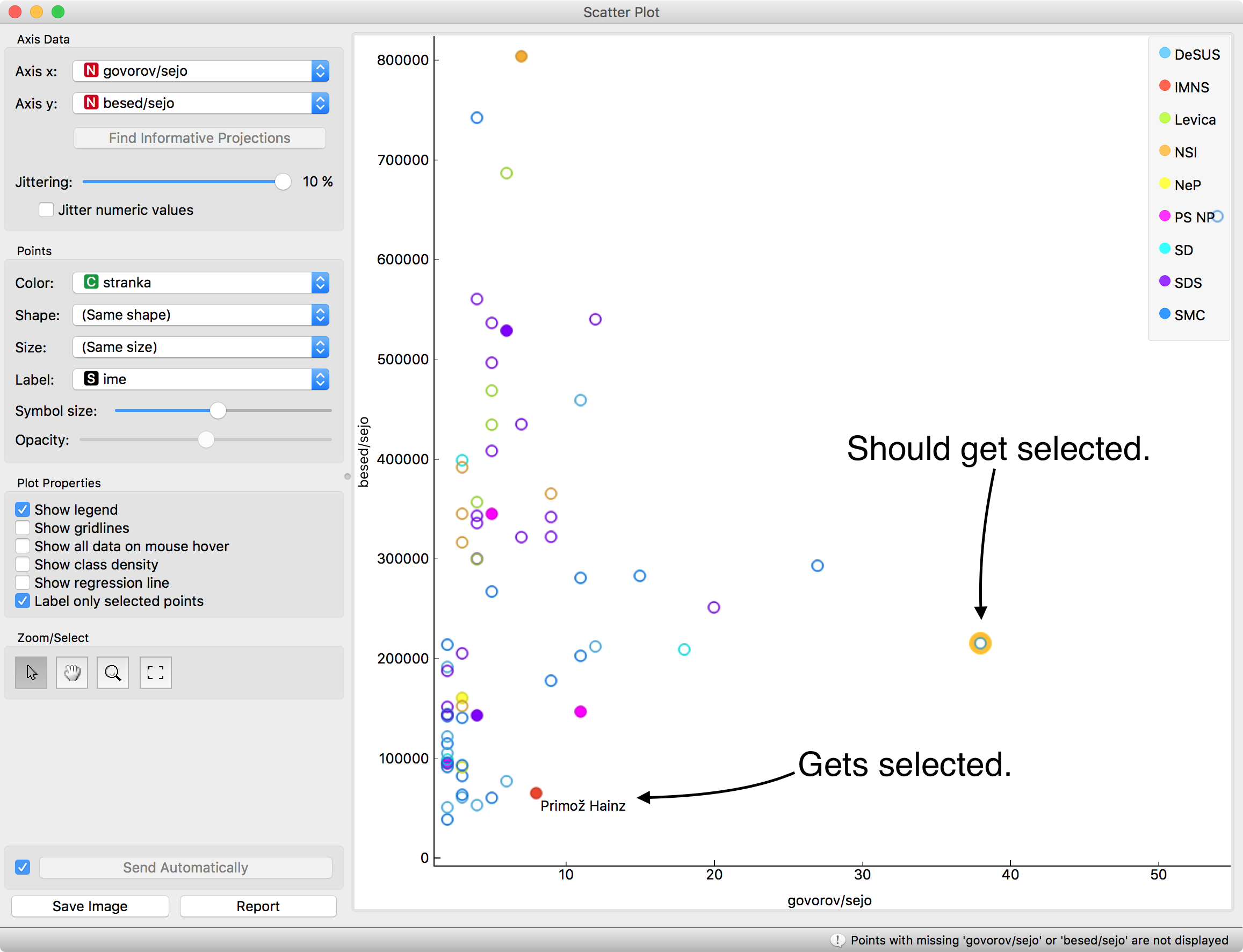This screenshot has width=1243, height=952.
Task: Select the Primož Hainz data point
Action: click(x=536, y=794)
